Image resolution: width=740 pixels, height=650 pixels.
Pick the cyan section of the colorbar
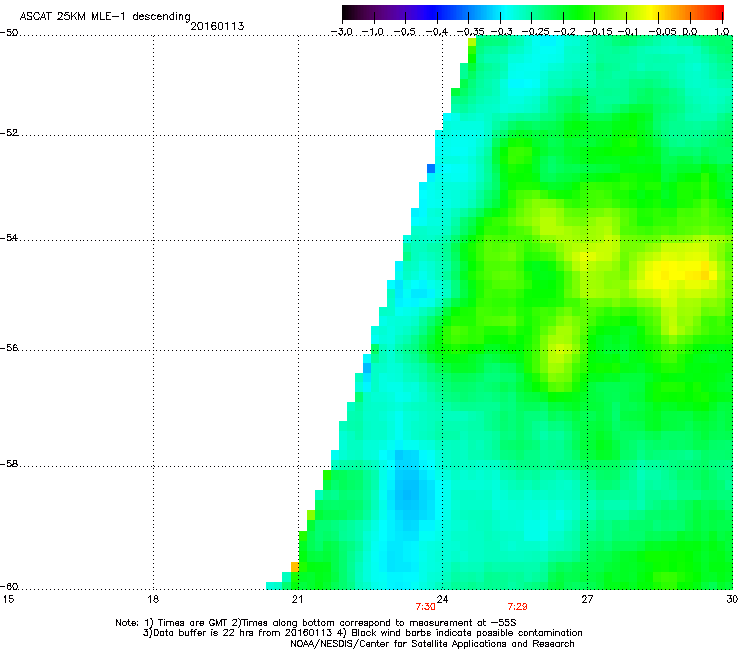[505, 12]
